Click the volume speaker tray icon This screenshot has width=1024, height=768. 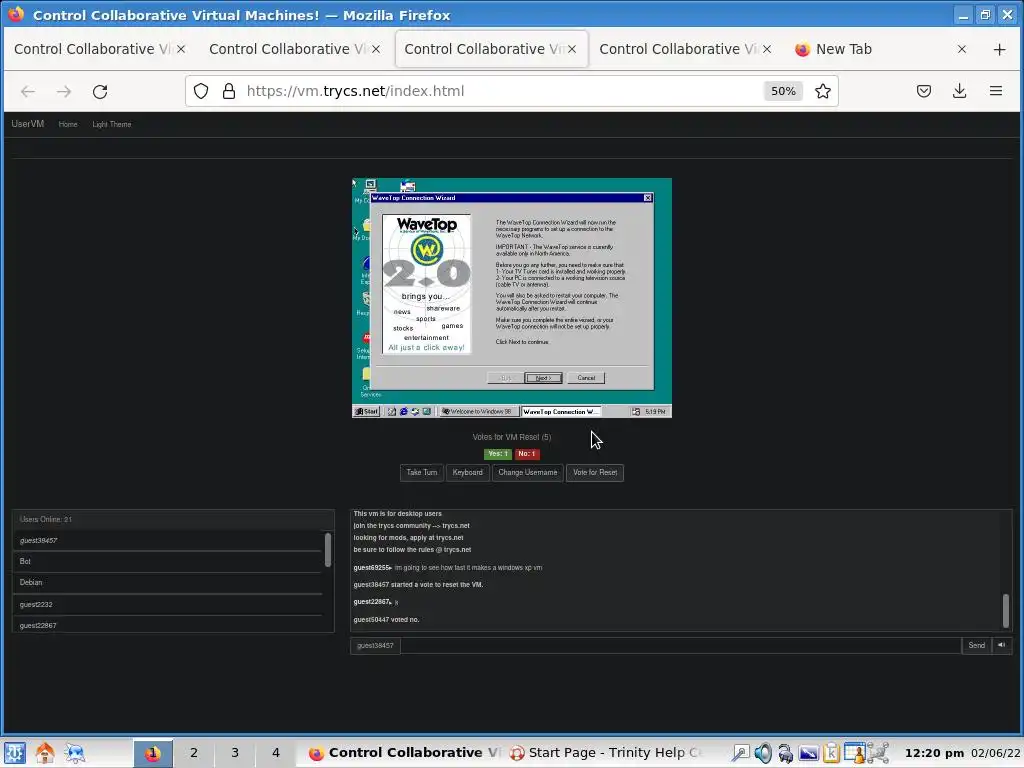click(762, 753)
